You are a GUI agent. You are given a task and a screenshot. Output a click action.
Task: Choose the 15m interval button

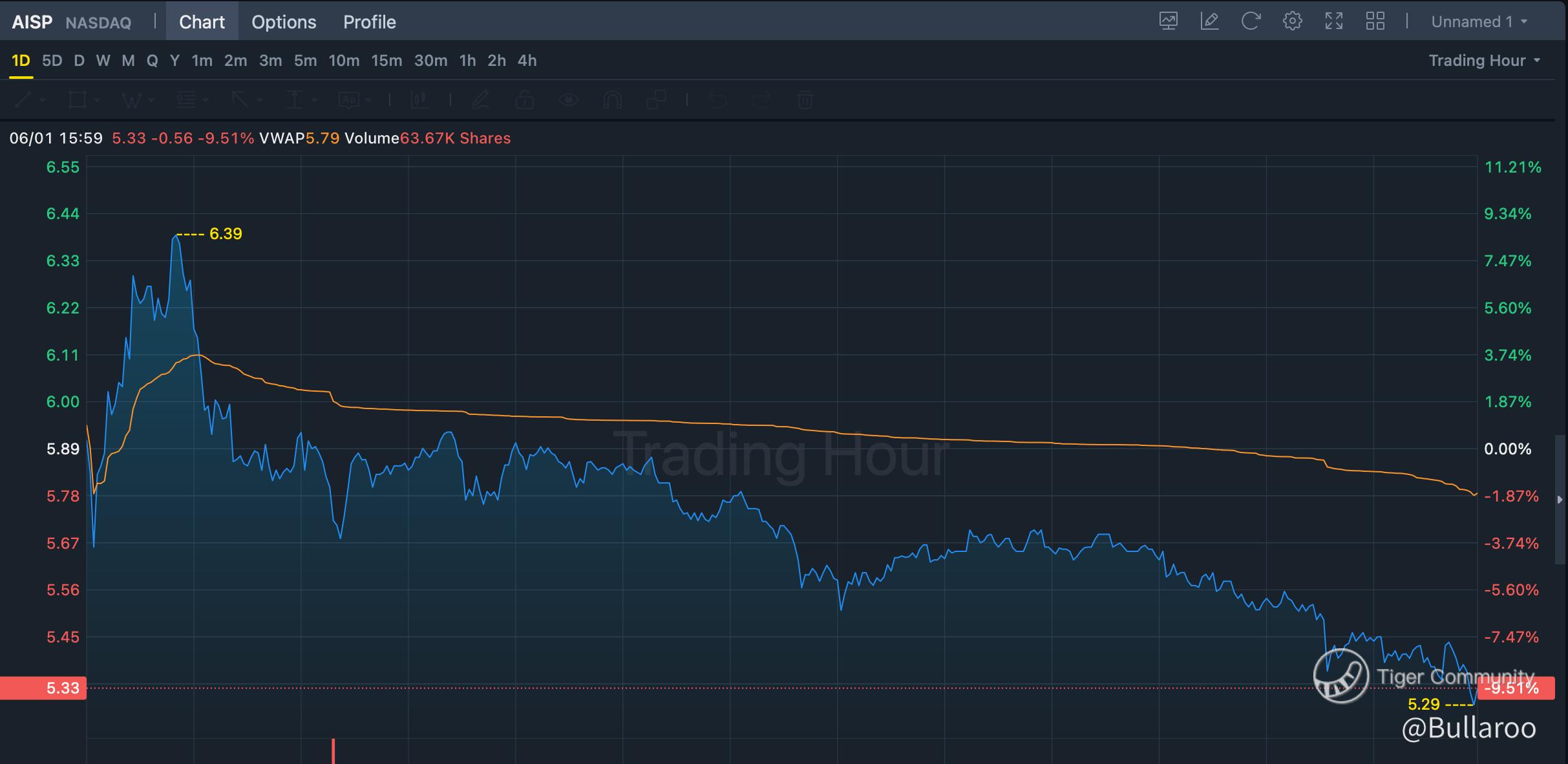pos(387,61)
